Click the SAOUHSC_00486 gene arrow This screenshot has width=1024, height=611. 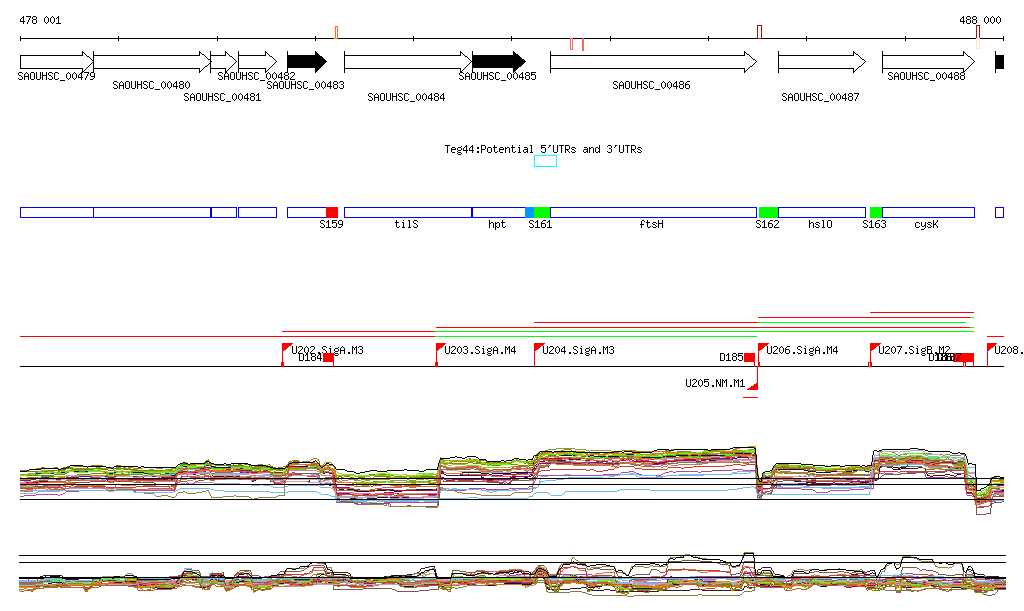coord(653,62)
